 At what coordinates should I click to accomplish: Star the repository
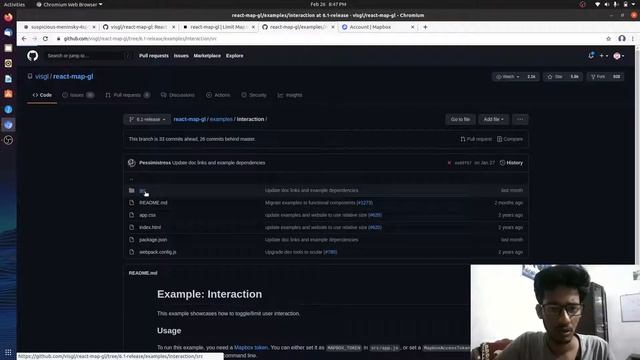click(555, 76)
